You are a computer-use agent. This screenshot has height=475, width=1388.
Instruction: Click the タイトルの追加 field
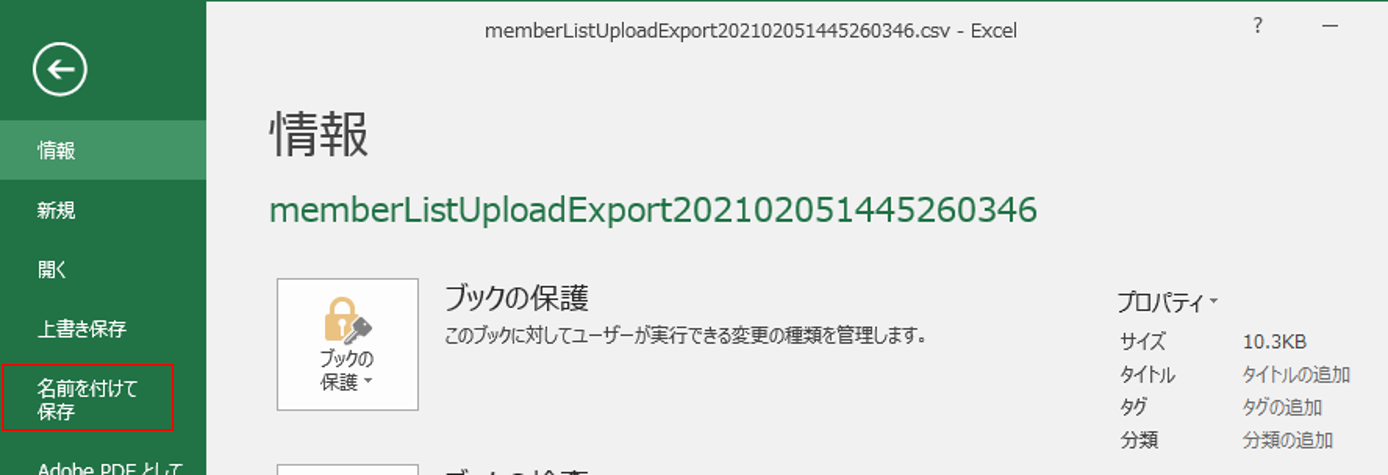point(1296,375)
